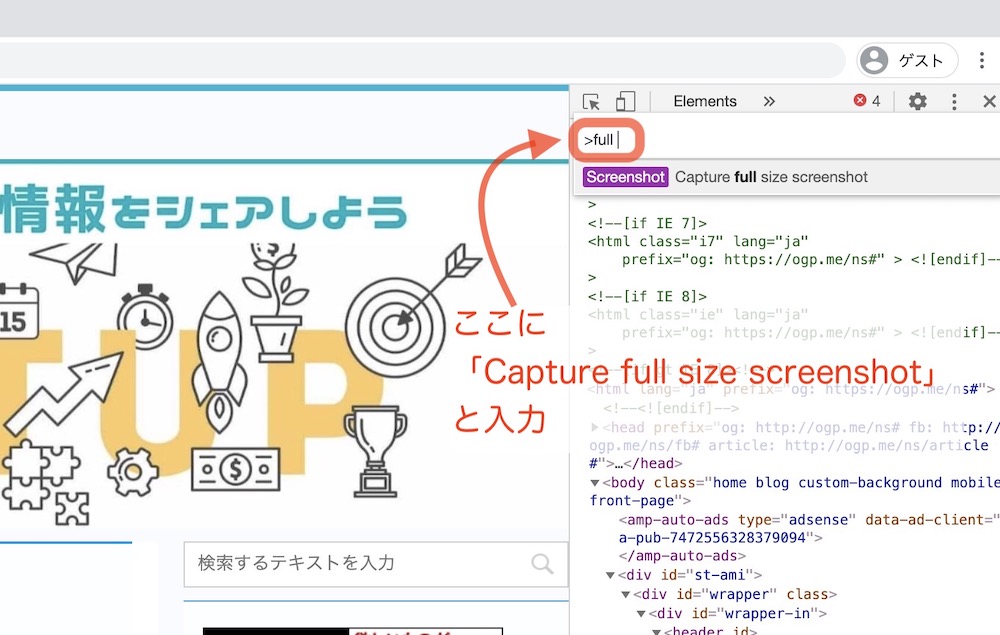Click the command menu input field
This screenshot has width=1000, height=635.
click(x=788, y=140)
